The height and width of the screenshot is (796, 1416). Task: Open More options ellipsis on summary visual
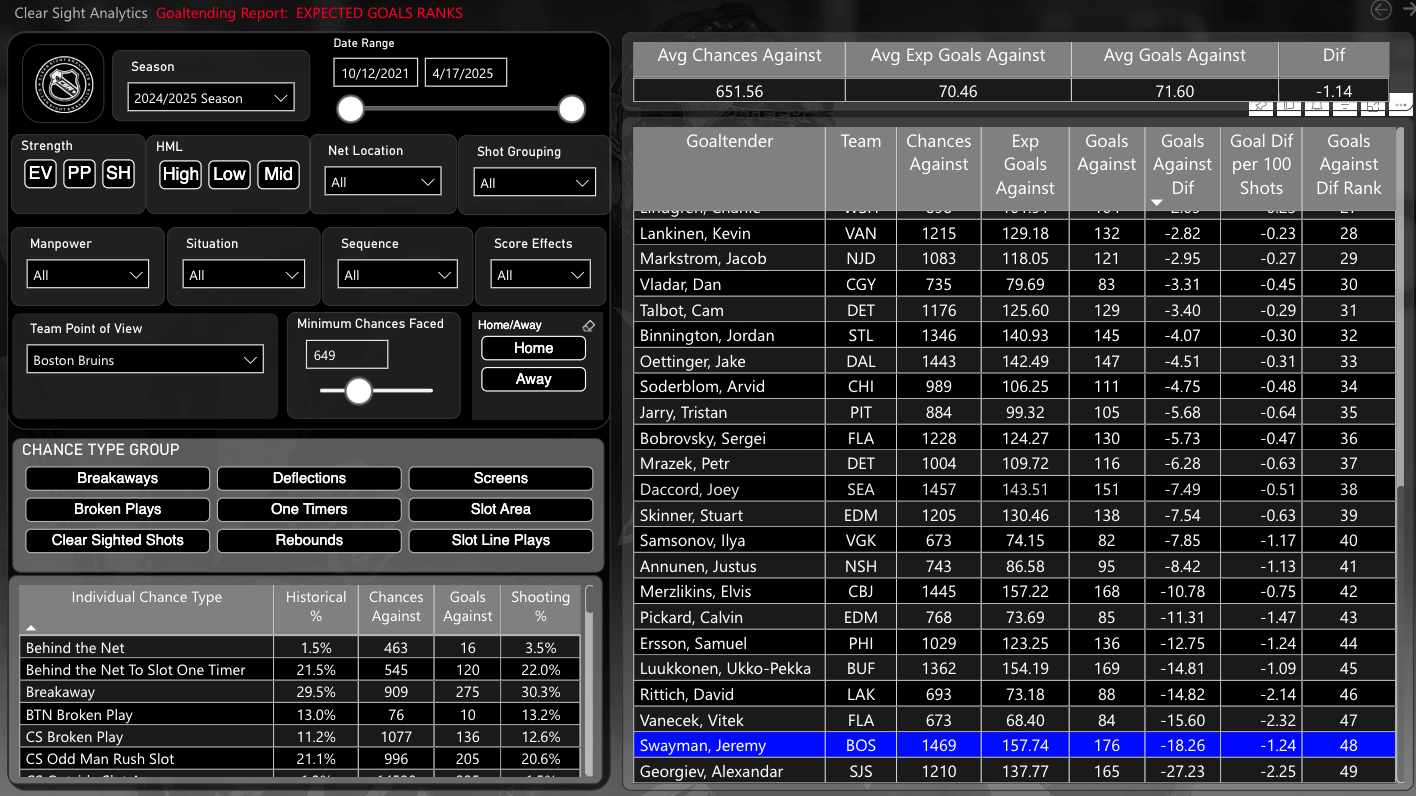coord(1400,104)
